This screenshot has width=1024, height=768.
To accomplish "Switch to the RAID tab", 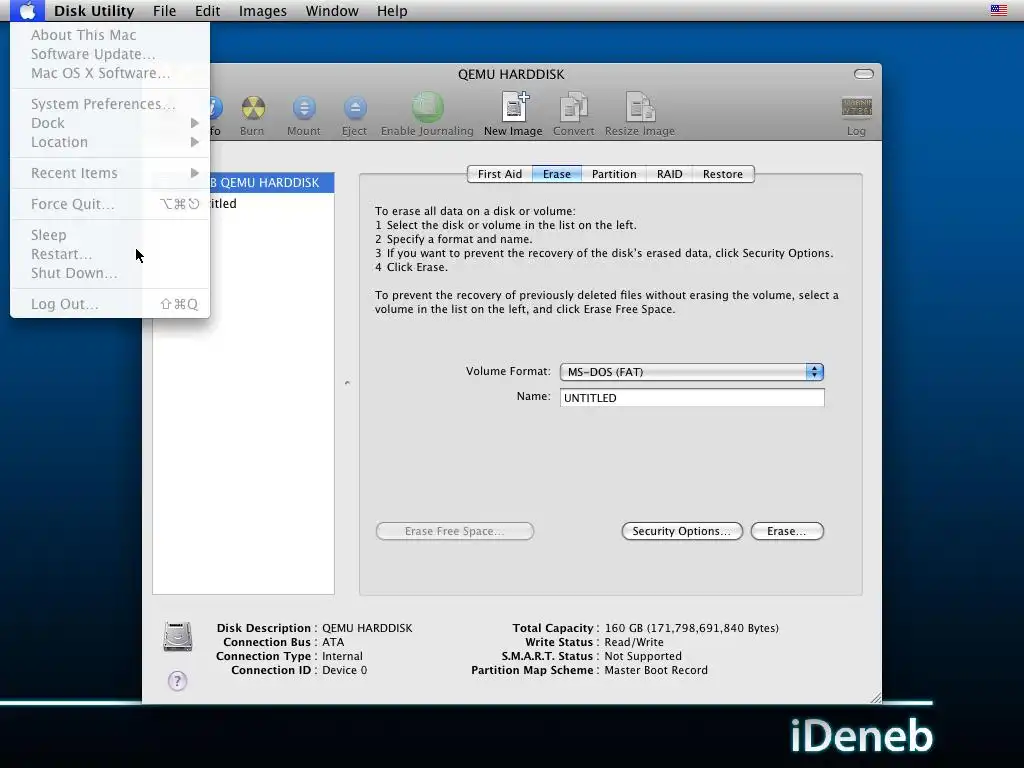I will tap(669, 174).
